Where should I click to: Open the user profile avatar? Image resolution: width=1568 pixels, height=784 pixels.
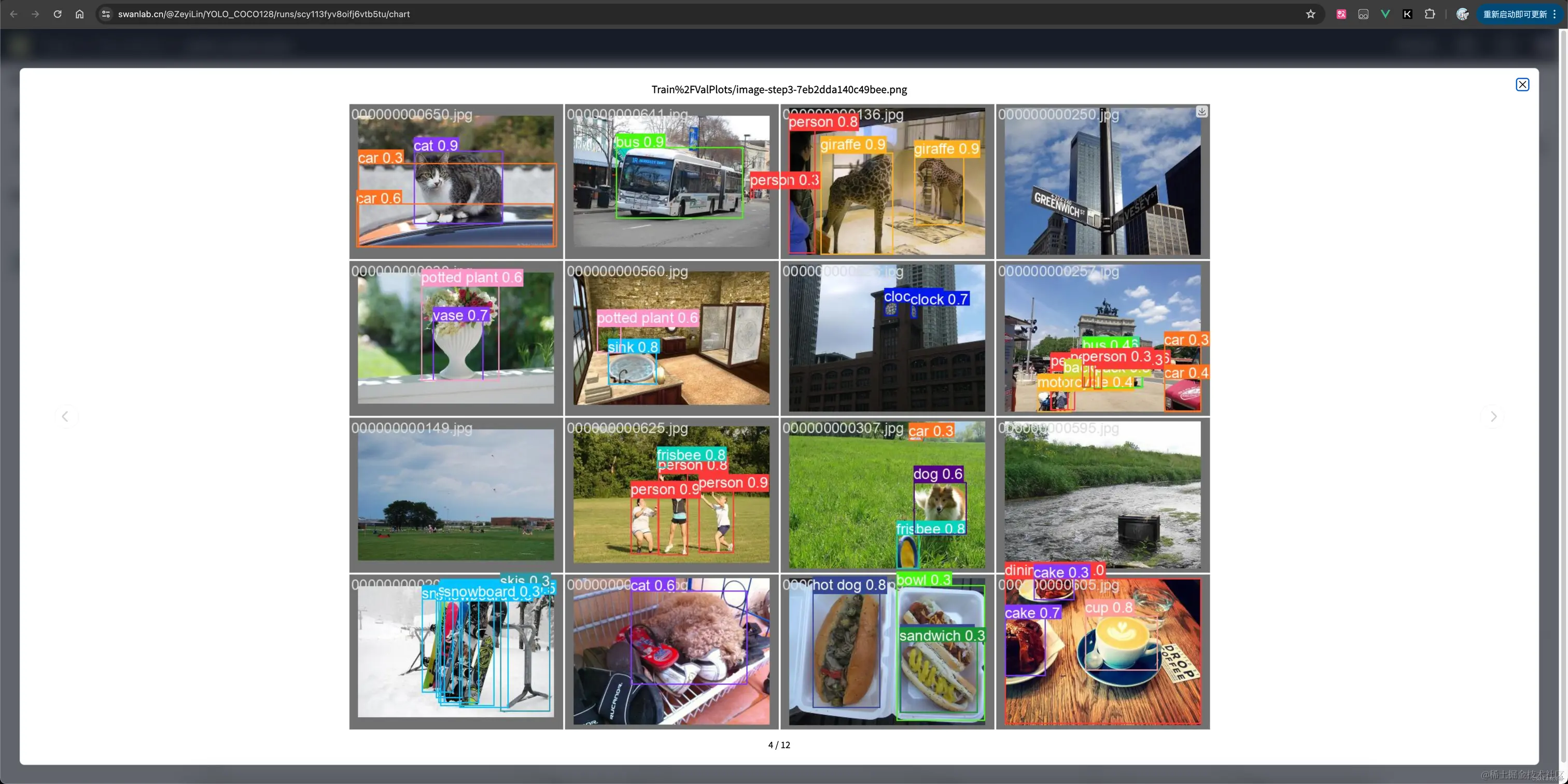(x=1462, y=14)
